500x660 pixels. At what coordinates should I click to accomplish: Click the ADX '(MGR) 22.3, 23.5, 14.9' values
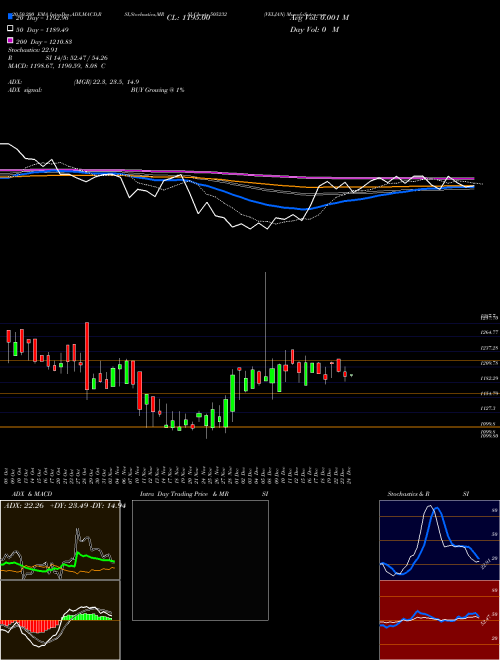106,82
